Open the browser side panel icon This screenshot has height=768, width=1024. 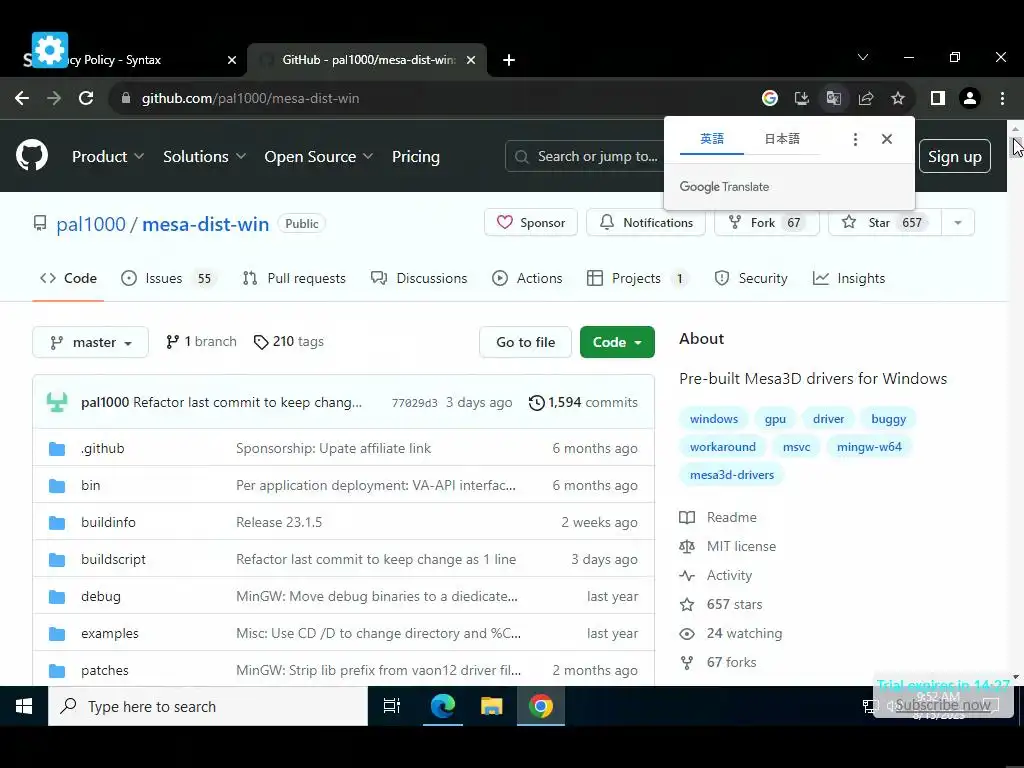(938, 98)
